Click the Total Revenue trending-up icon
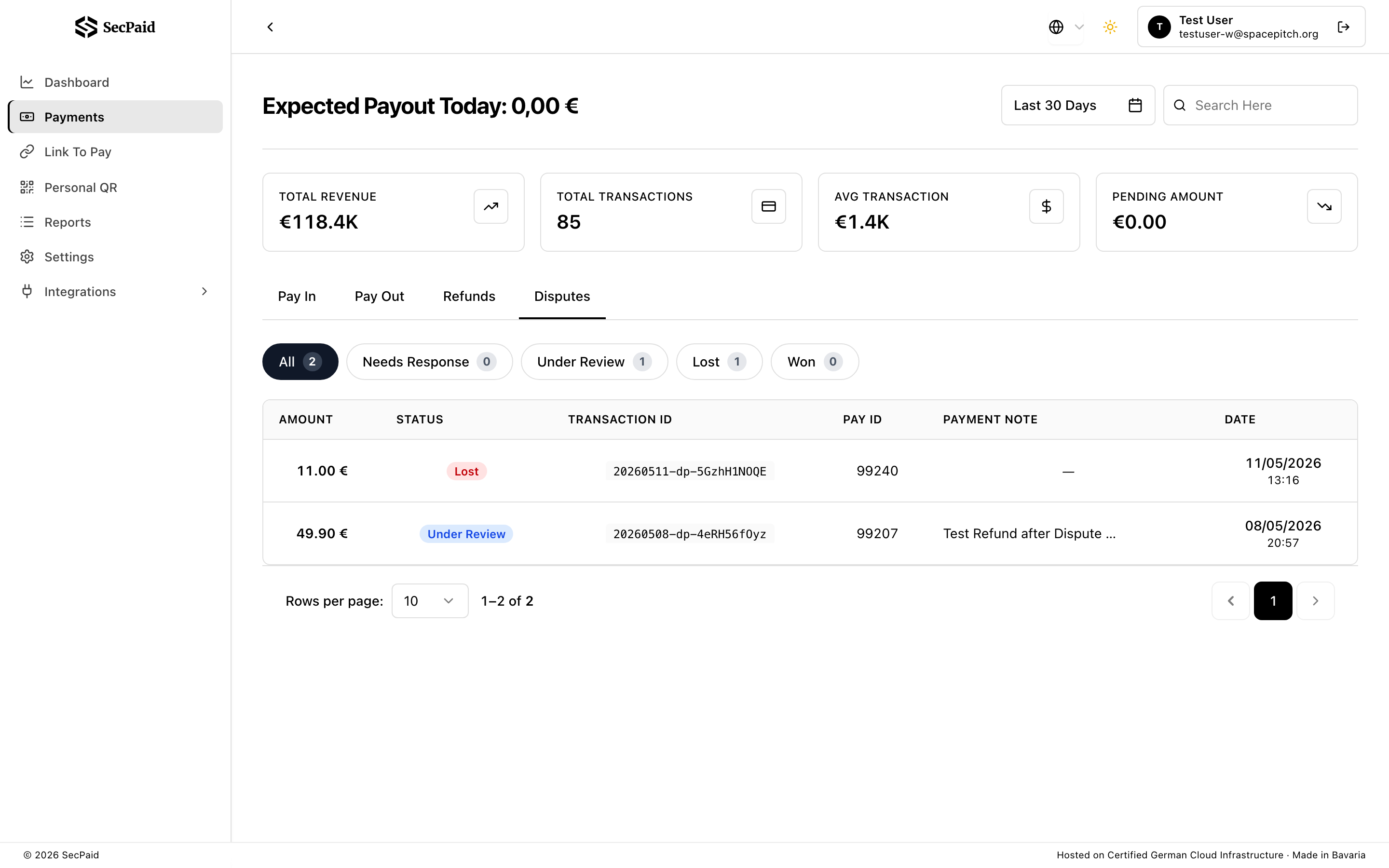 (x=491, y=206)
